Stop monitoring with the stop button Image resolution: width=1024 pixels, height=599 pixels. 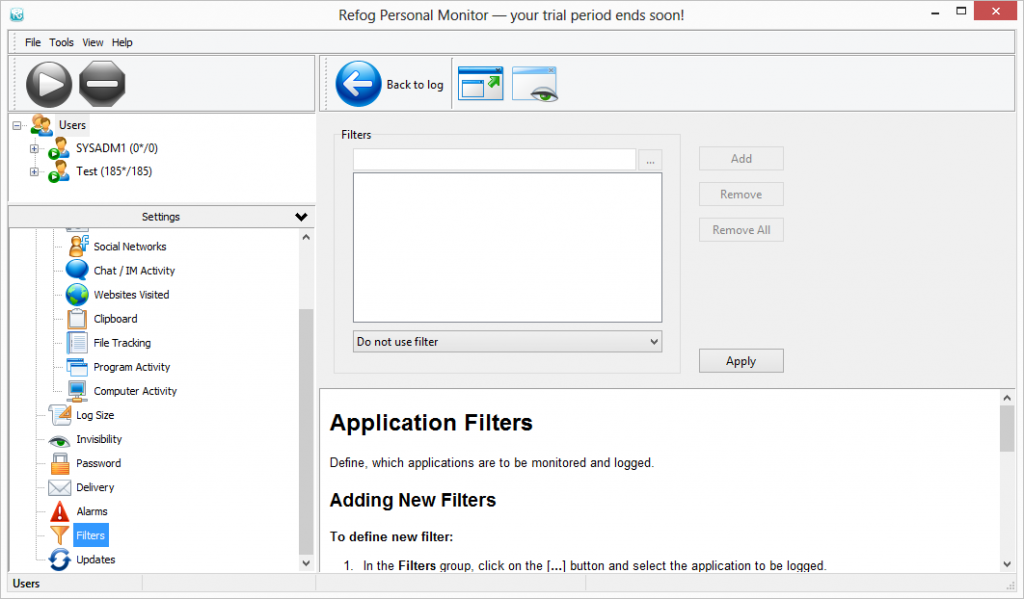click(102, 84)
